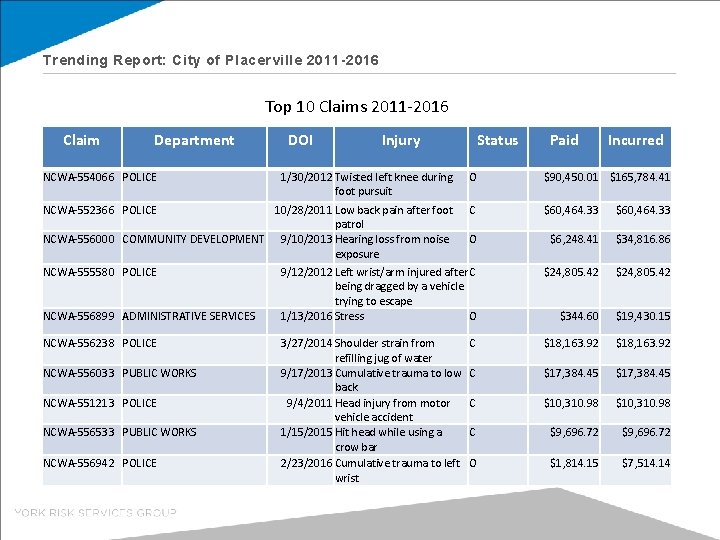Select claim number NCWA-556899
The width and height of the screenshot is (720, 540).
[79, 316]
